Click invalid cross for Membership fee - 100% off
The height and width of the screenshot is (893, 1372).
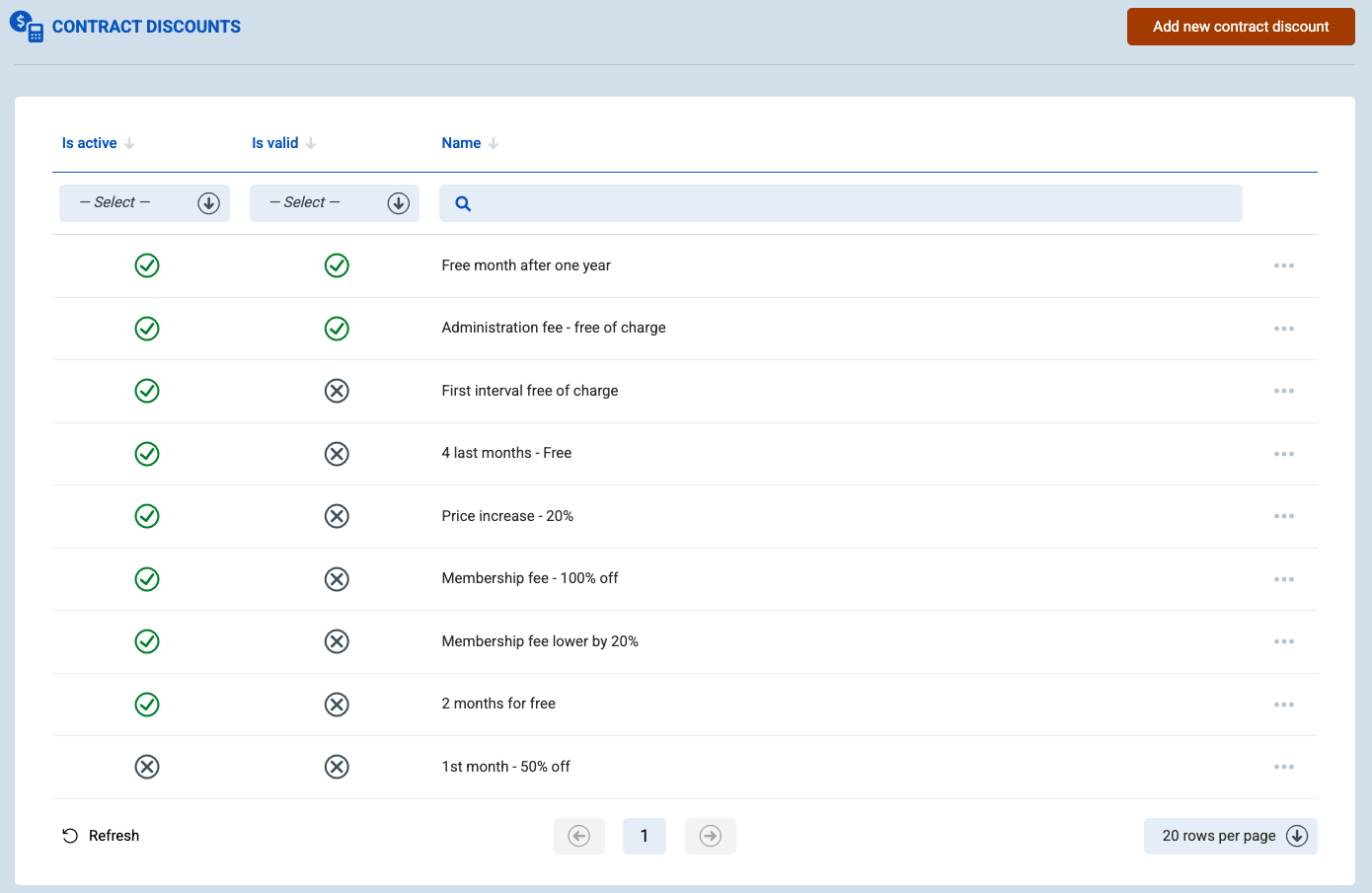pyautogui.click(x=337, y=579)
